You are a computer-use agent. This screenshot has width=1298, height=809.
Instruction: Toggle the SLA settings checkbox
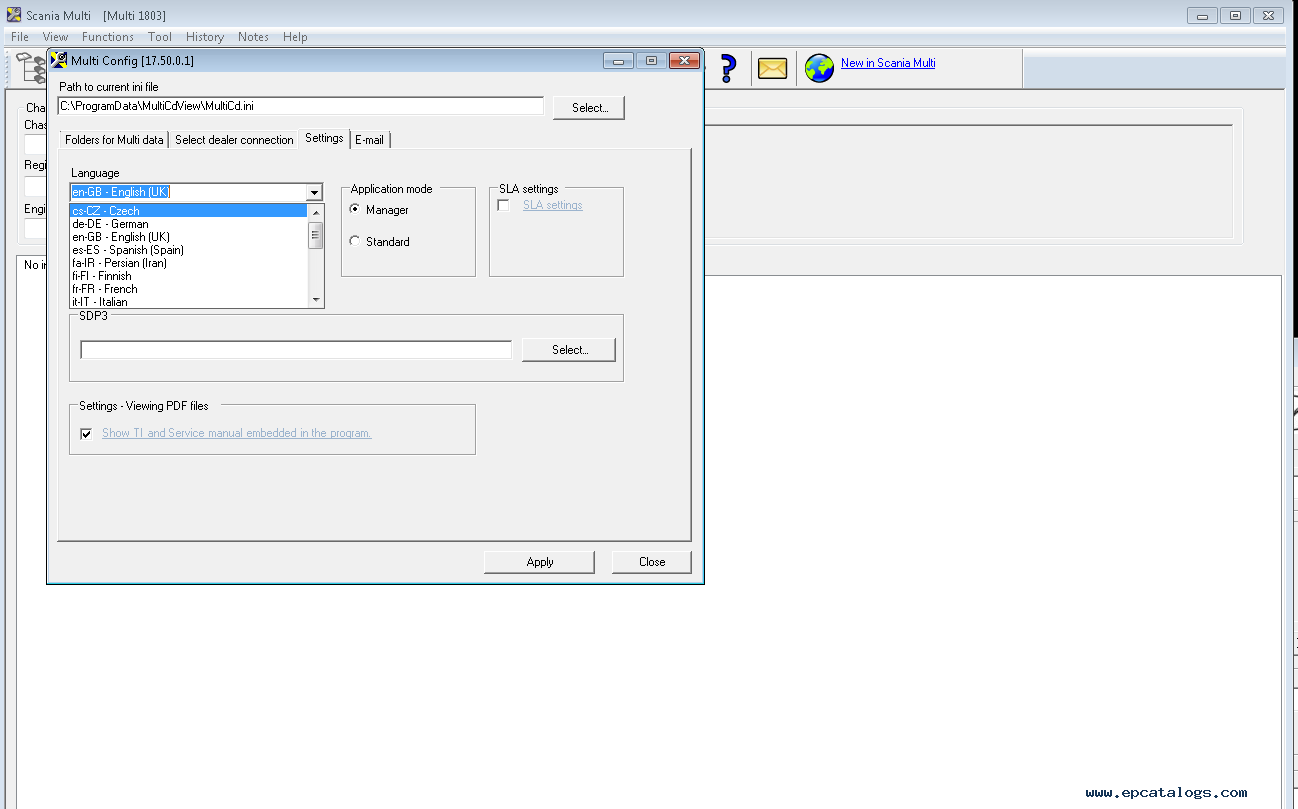coord(503,205)
